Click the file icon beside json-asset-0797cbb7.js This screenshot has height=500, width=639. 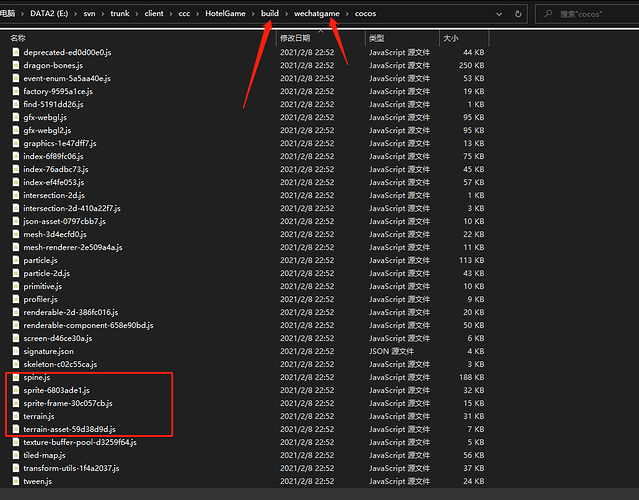(16, 221)
